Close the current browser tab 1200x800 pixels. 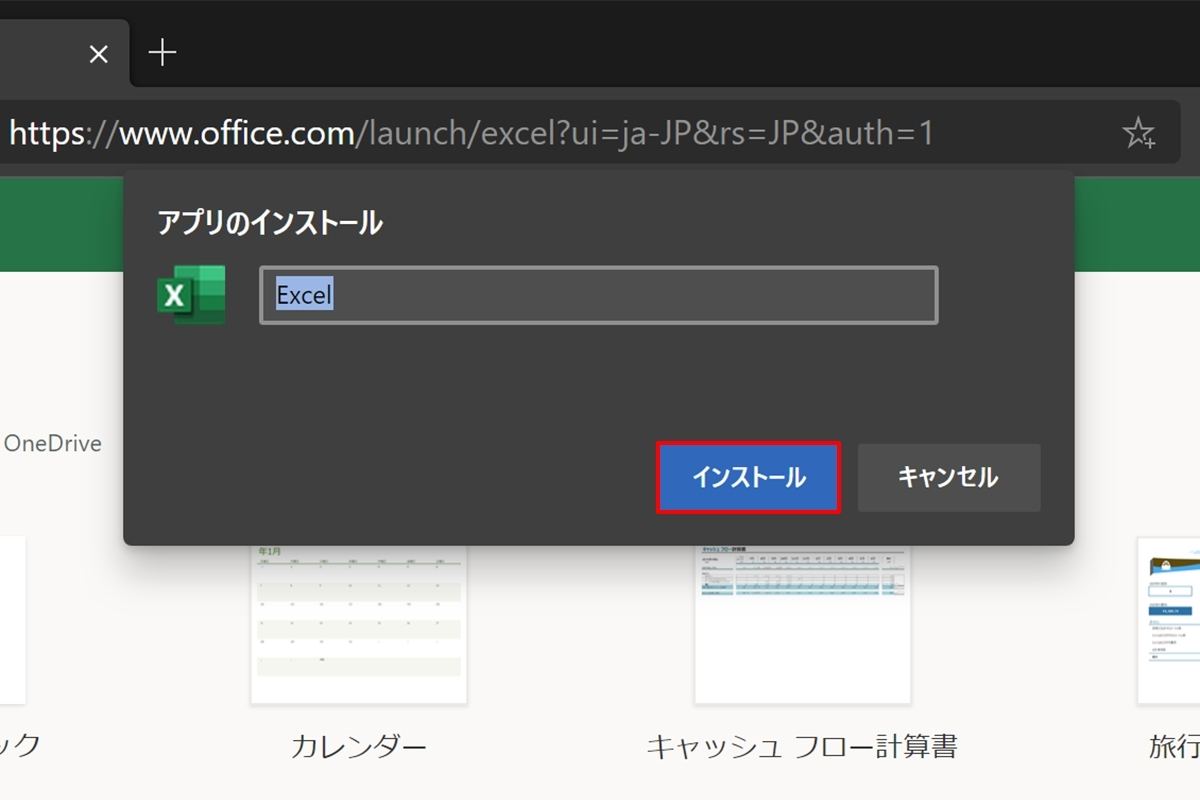pyautogui.click(x=98, y=54)
